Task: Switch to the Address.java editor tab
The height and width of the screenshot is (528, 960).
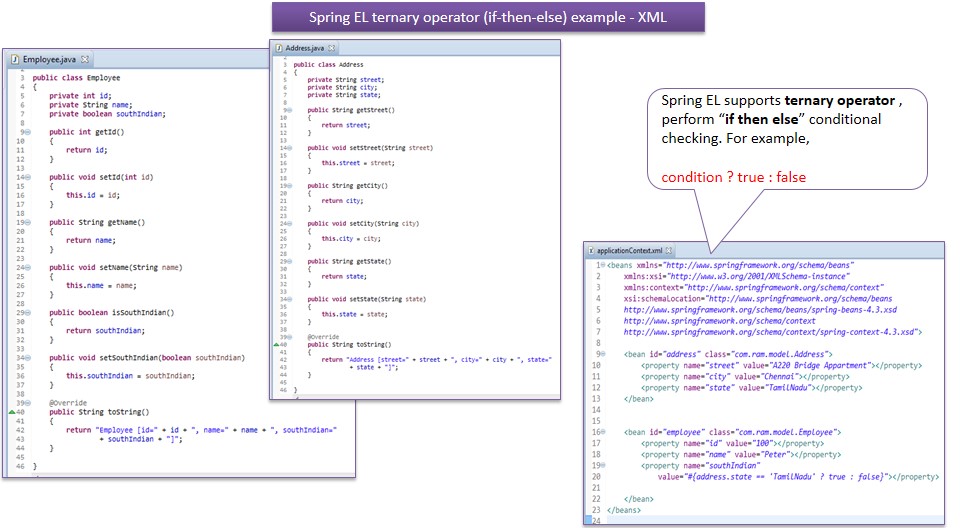Action: coord(304,48)
